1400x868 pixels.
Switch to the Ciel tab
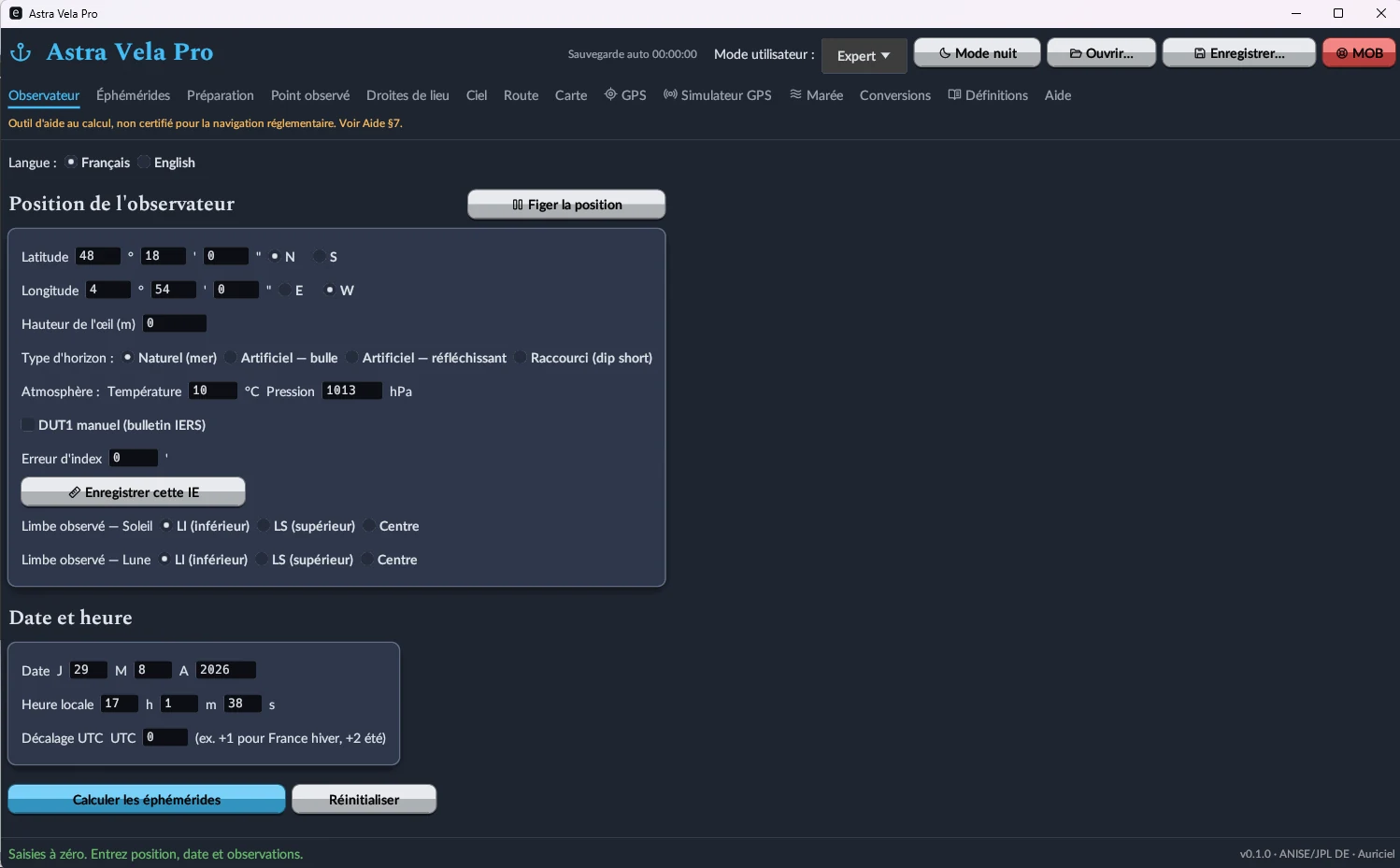(x=477, y=95)
